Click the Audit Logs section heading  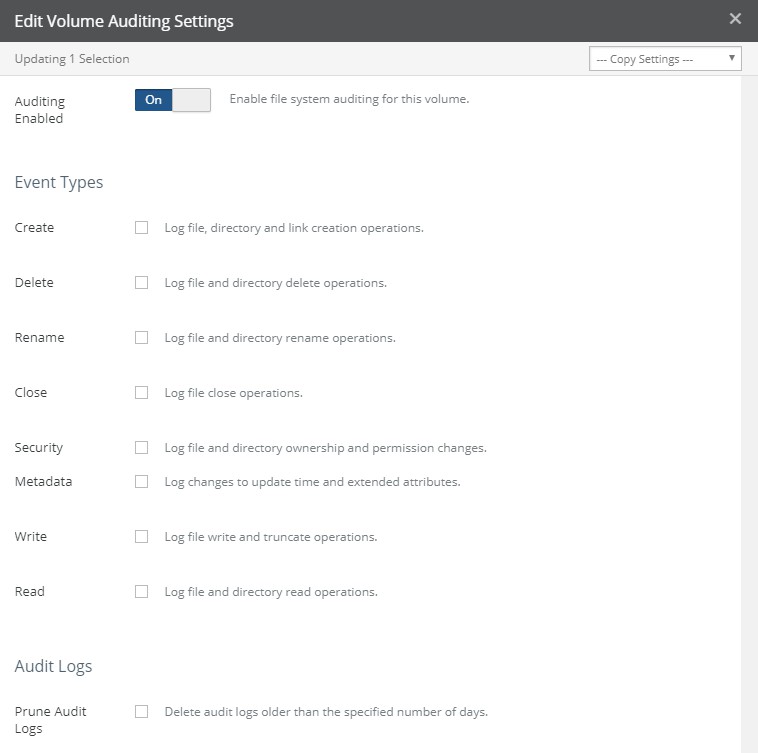pos(53,666)
